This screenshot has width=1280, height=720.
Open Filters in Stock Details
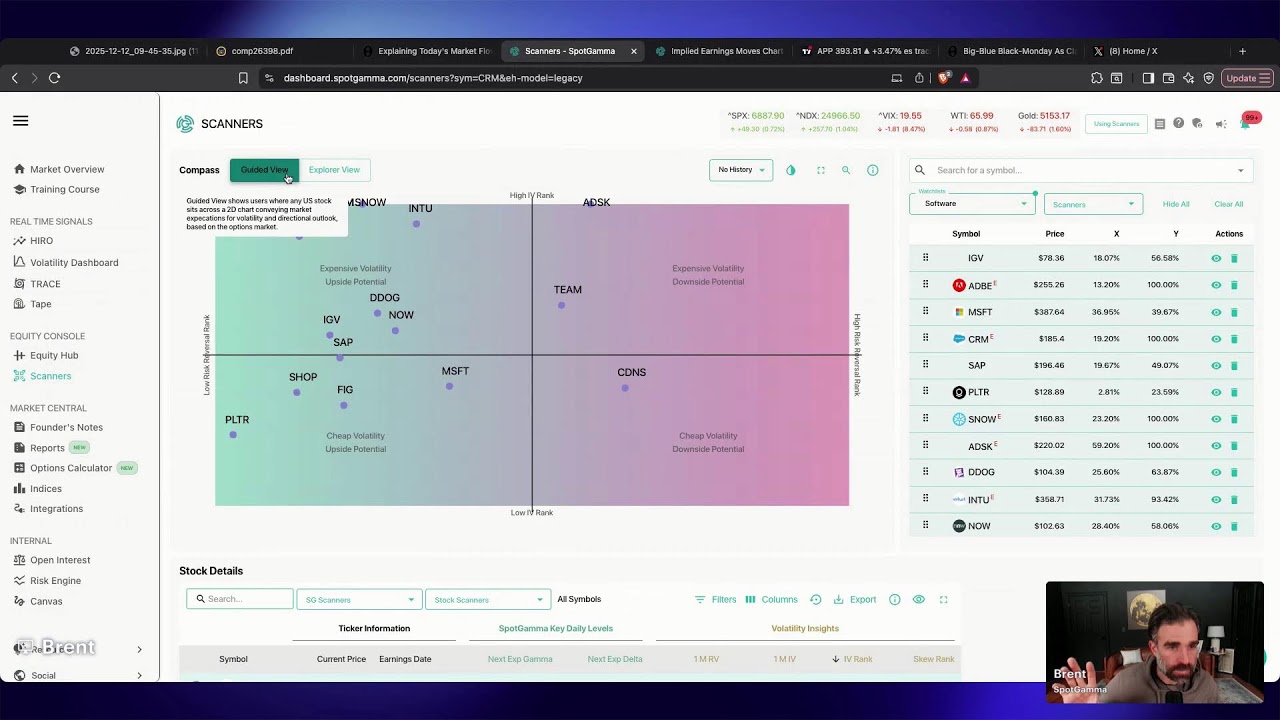coord(715,600)
